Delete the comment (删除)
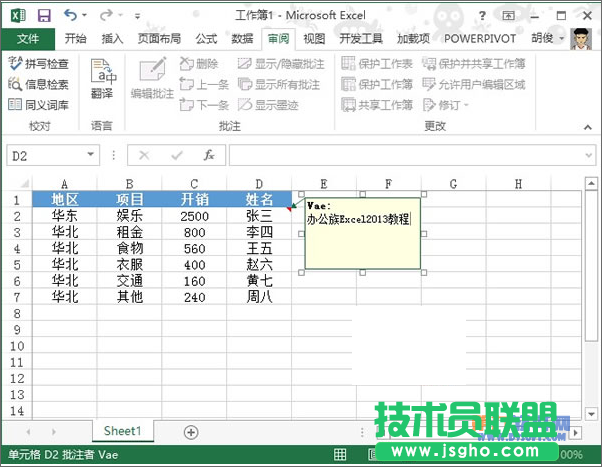Image resolution: width=602 pixels, height=467 pixels. (x=199, y=63)
